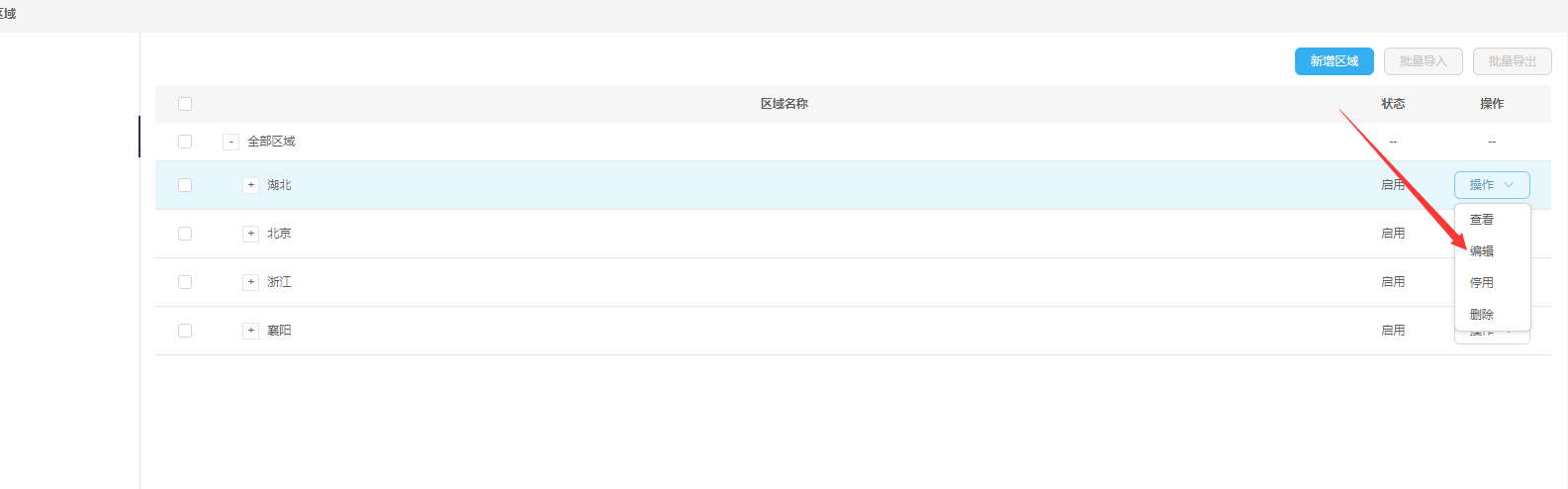Viewport: 1568px width, 489px height.
Task: Click the 批量导入 button
Action: pyautogui.click(x=1423, y=61)
